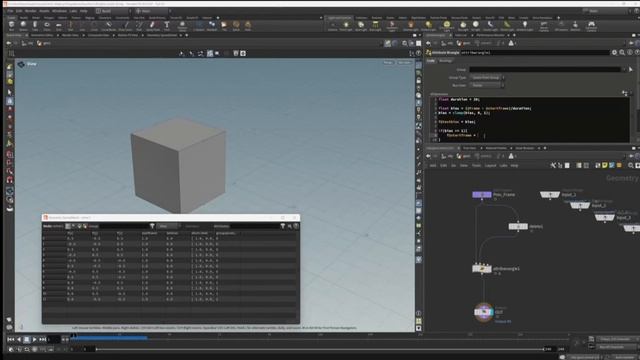Add a Volume Light from the shelf
The height and width of the screenshot is (360, 640).
click(x=411, y=26)
